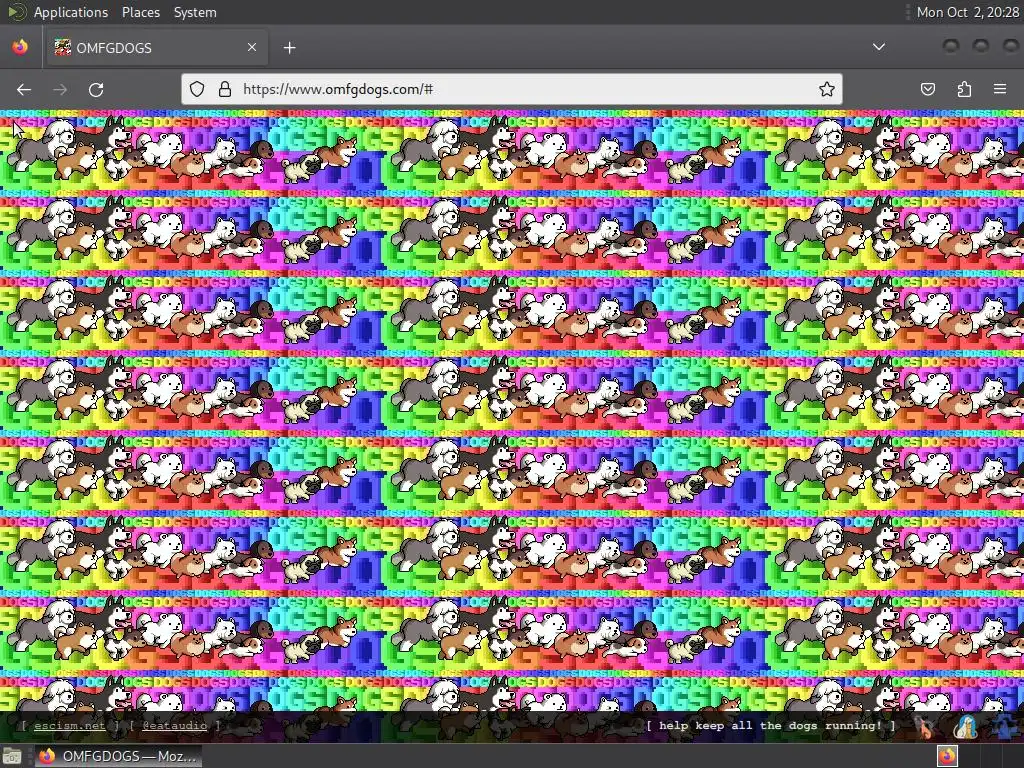Select the OMFGDOGS browser tab

click(155, 47)
